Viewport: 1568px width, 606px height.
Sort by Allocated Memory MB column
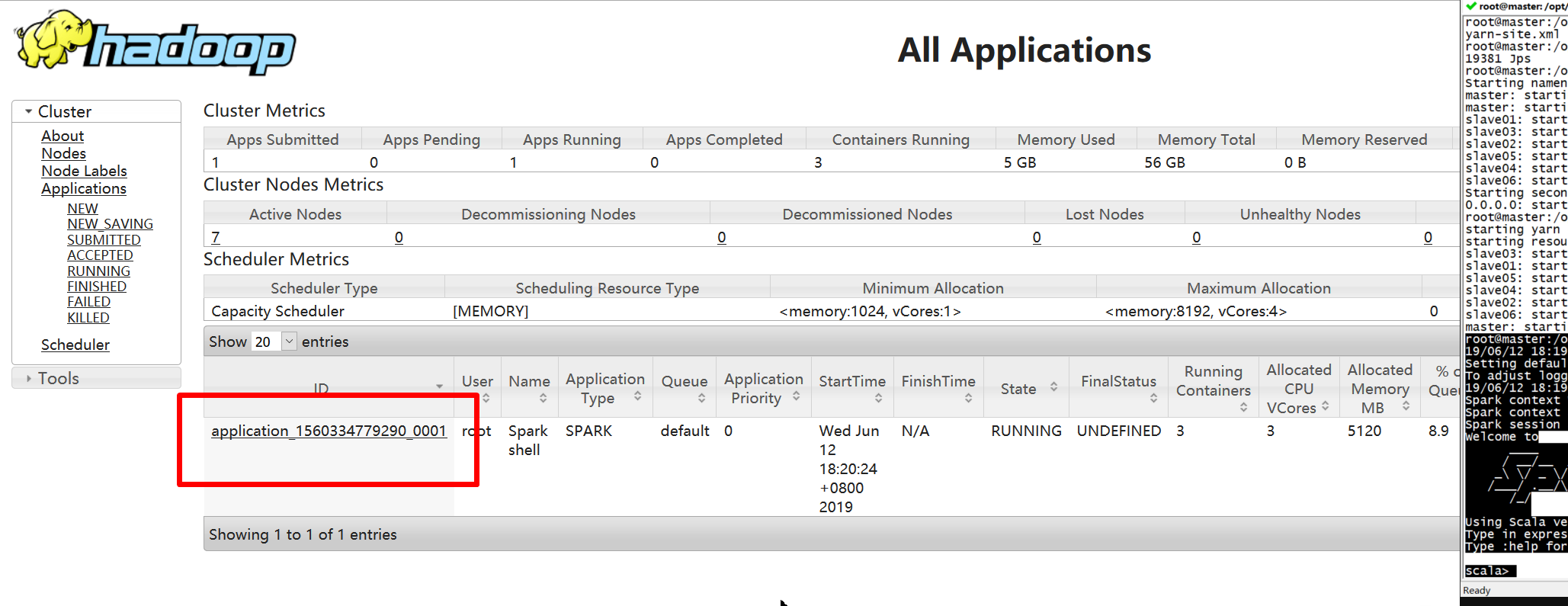pyautogui.click(x=1380, y=387)
